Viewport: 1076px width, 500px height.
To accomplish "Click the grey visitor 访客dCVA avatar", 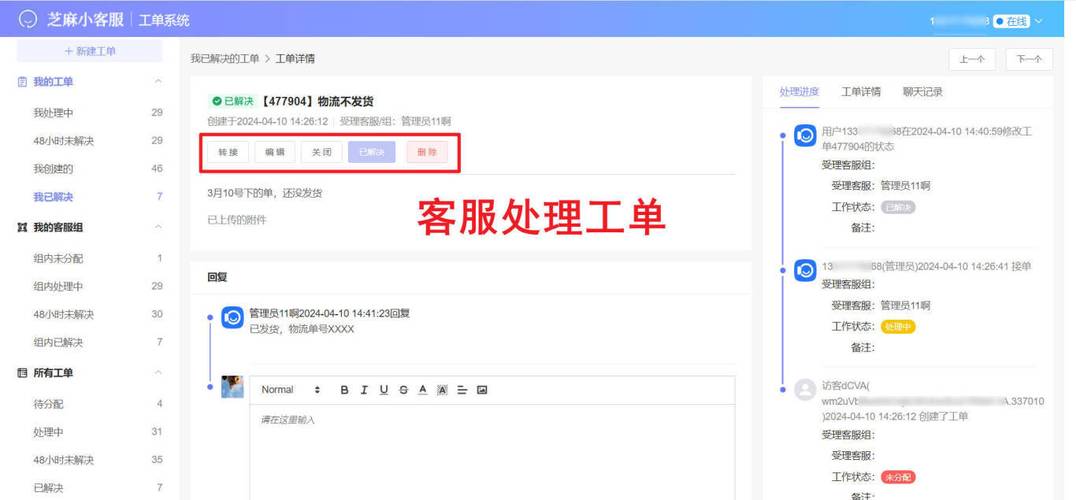I will 805,390.
